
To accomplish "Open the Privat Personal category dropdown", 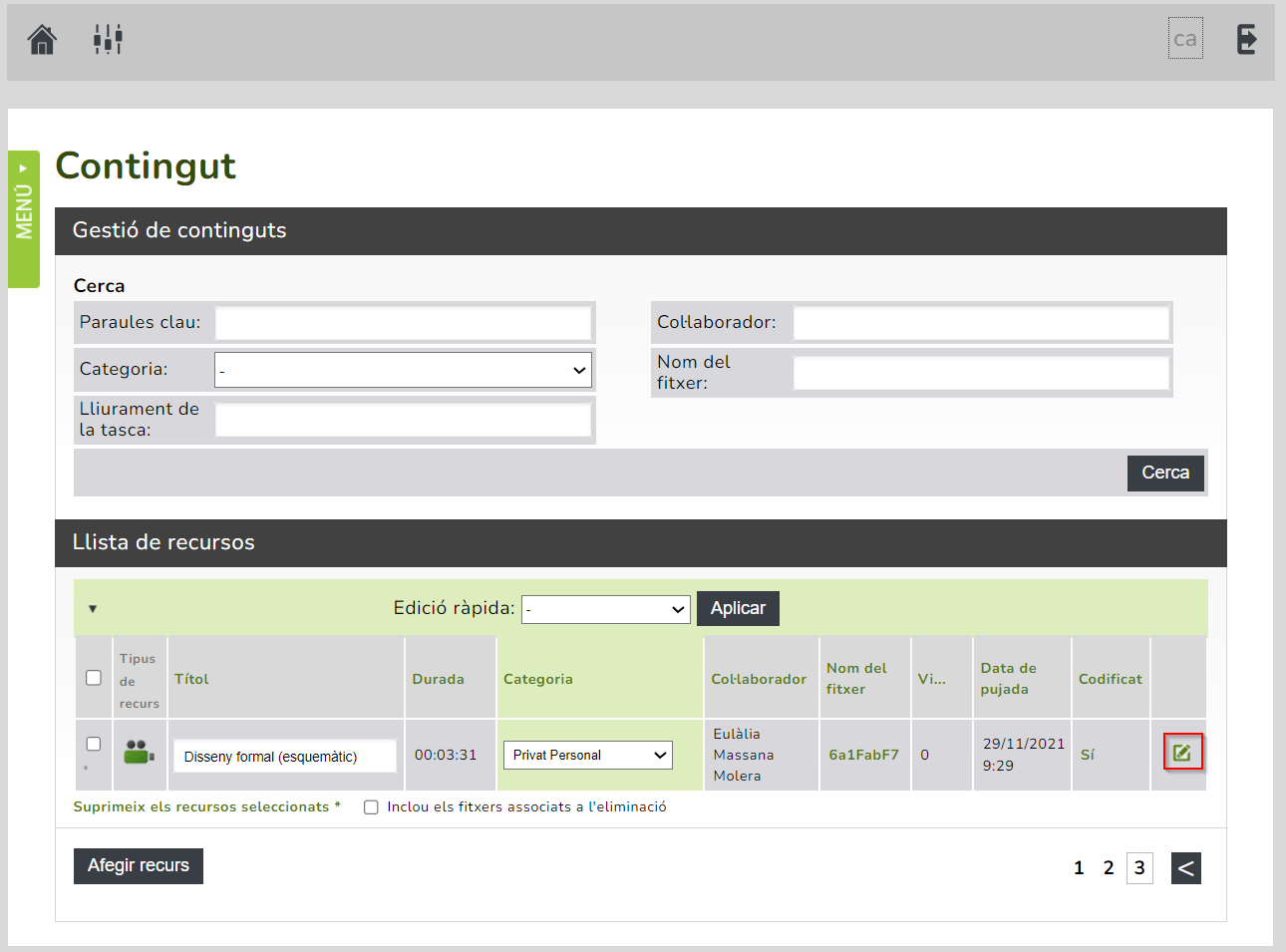I will coord(588,755).
